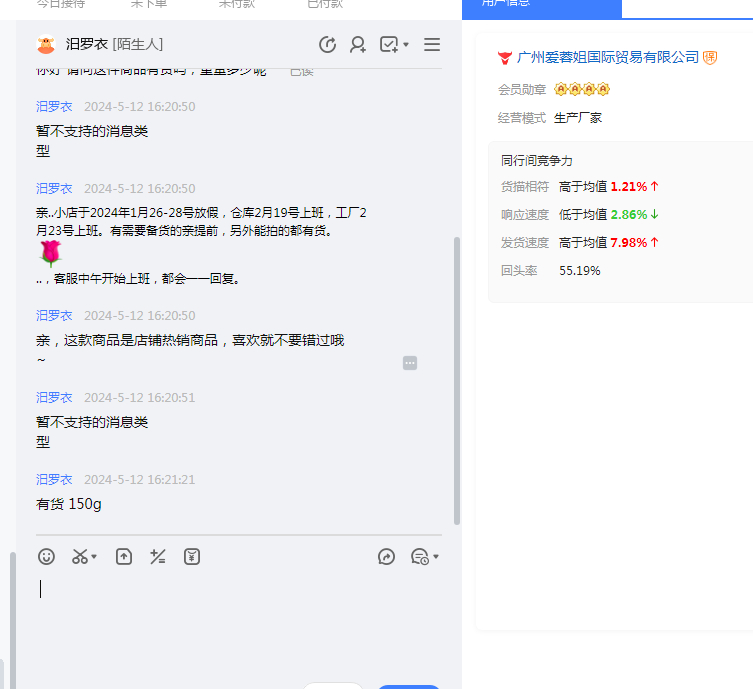Image resolution: width=753 pixels, height=689 pixels.
Task: Expand the quick-reply message dropdown arrow
Action: pyautogui.click(x=436, y=558)
